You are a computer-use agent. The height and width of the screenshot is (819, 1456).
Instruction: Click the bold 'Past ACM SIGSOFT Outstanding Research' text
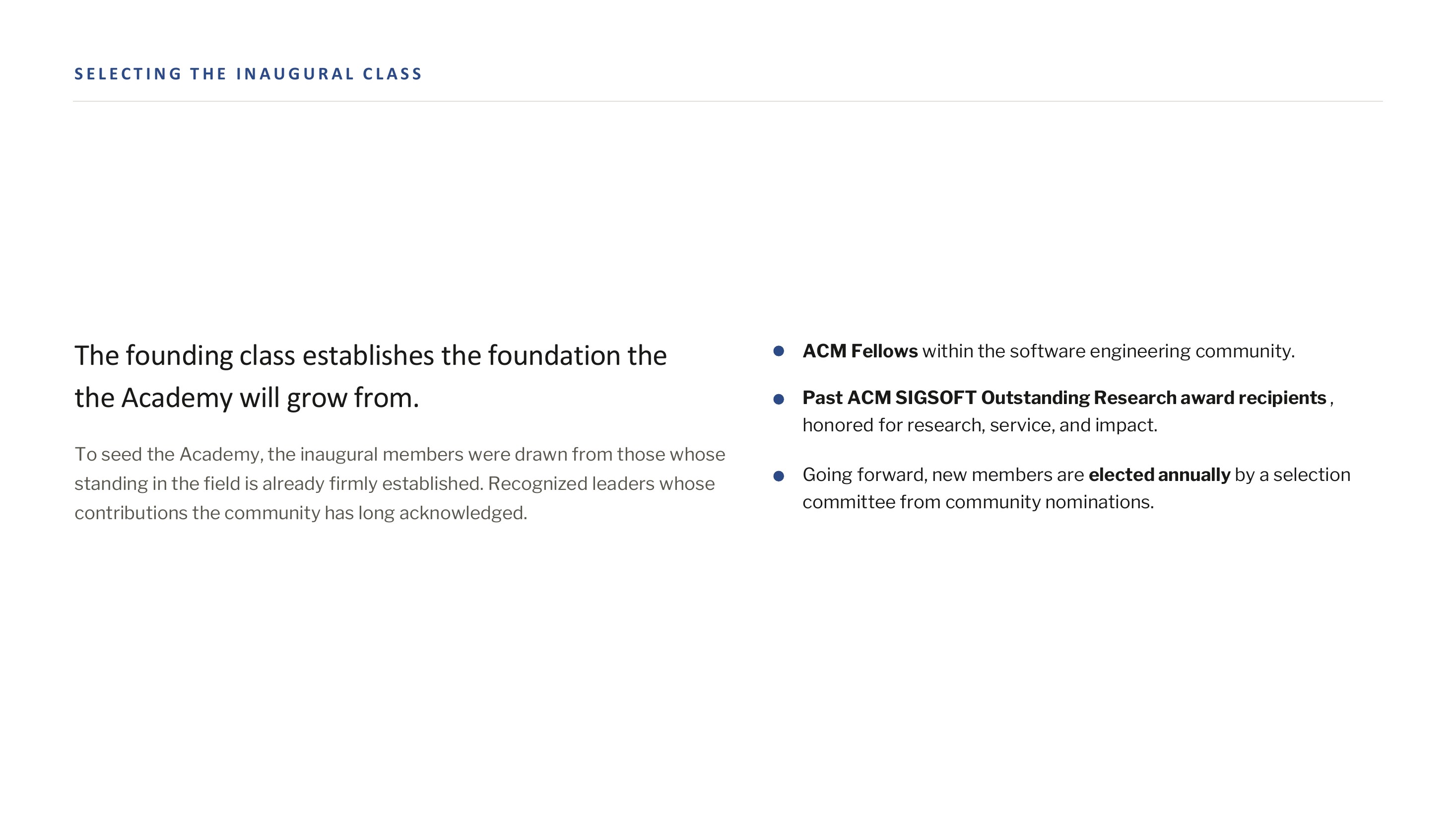[x=989, y=398]
